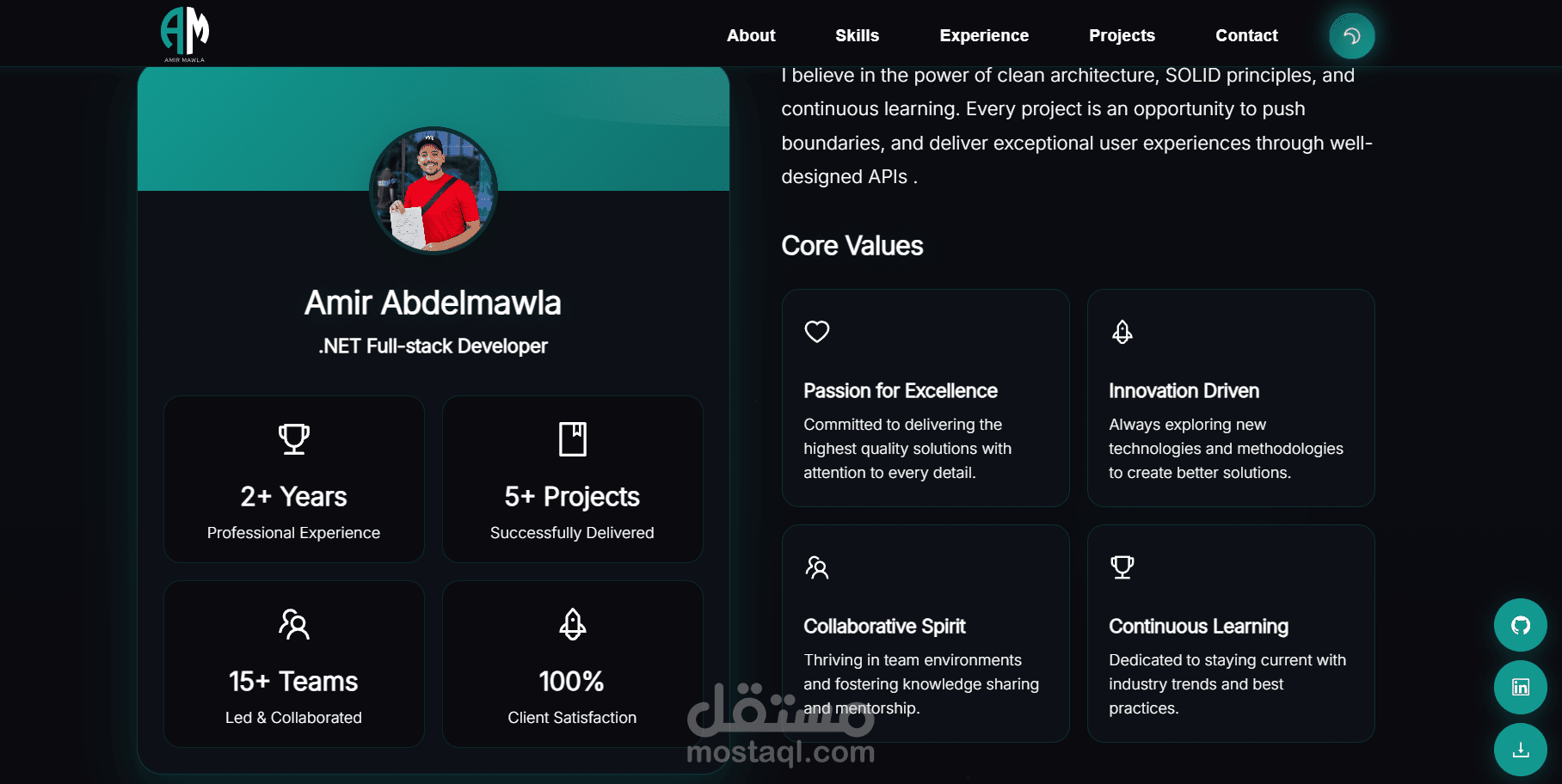Click the bookmark icon above 5+ Projects
Screen dimensions: 1562x784
coord(572,438)
